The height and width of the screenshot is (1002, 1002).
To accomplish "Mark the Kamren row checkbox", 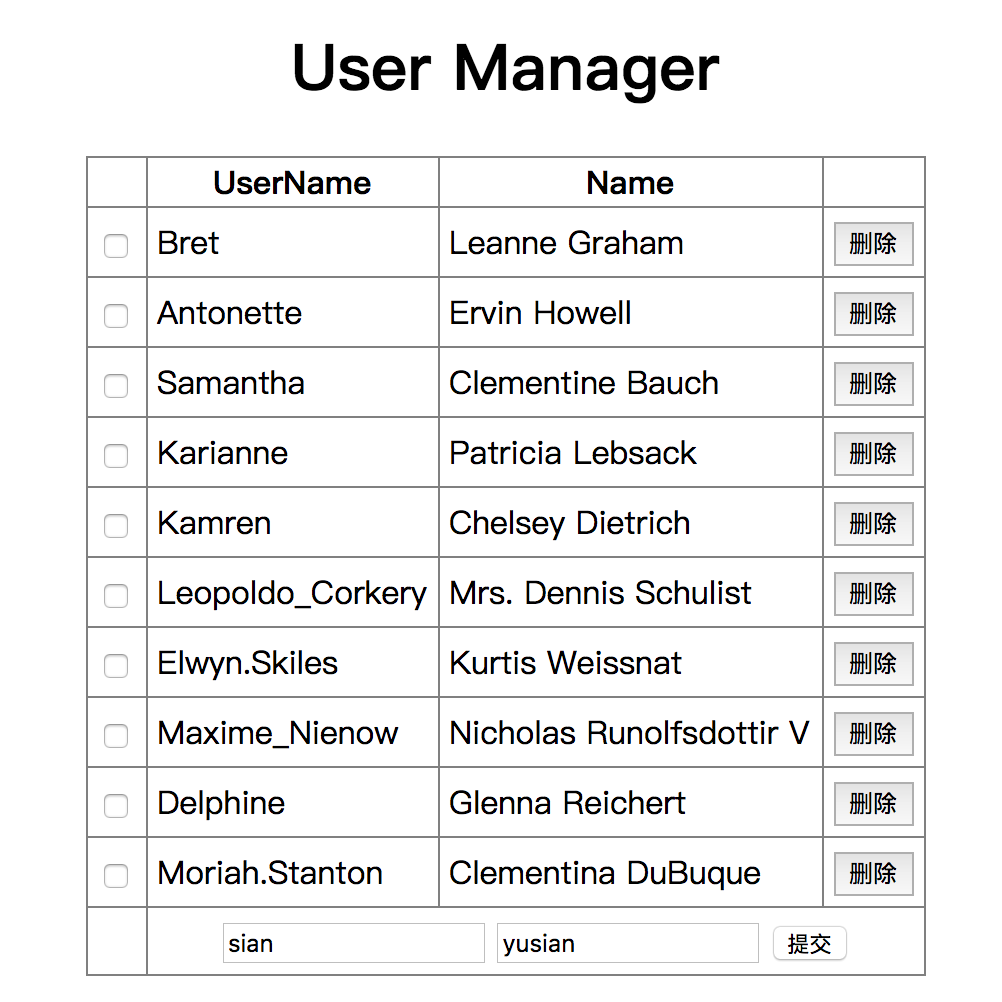I will tap(116, 525).
